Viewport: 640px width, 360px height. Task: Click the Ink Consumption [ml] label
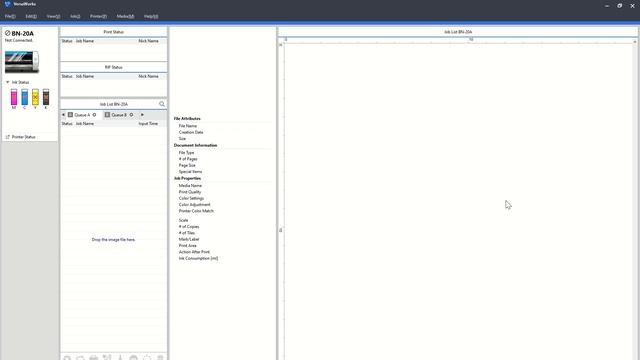tap(198, 258)
